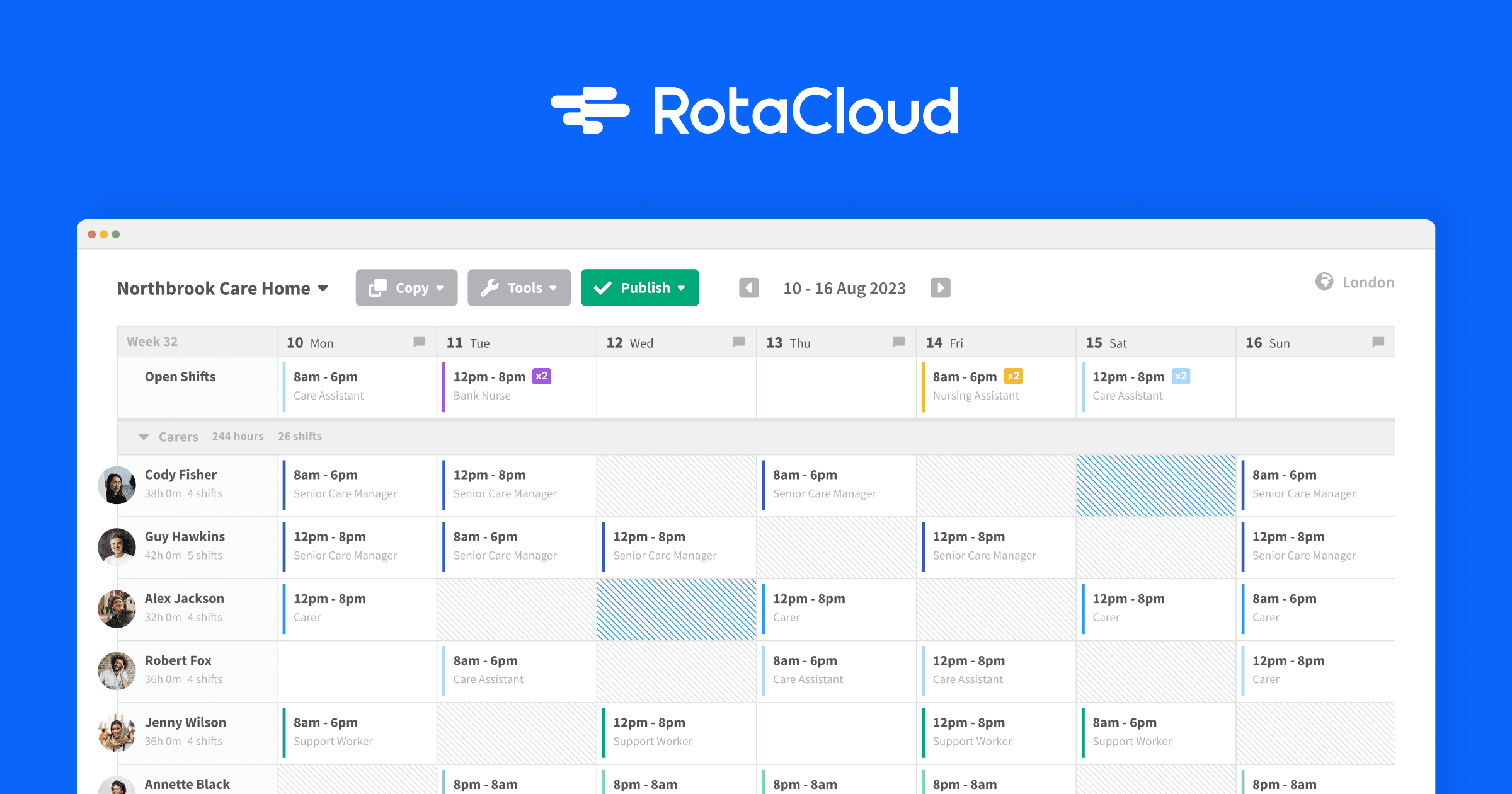Click Alex Jackson's blue striped Wednesday cell

click(x=676, y=609)
